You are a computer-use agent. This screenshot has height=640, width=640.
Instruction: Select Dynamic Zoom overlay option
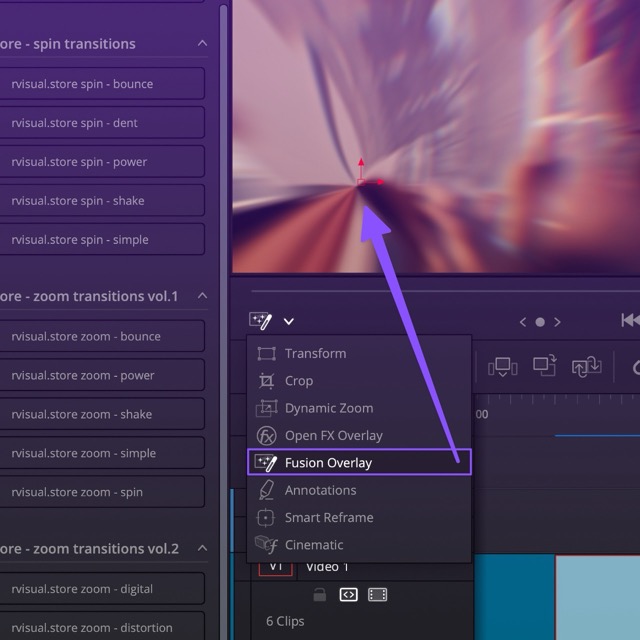(328, 408)
